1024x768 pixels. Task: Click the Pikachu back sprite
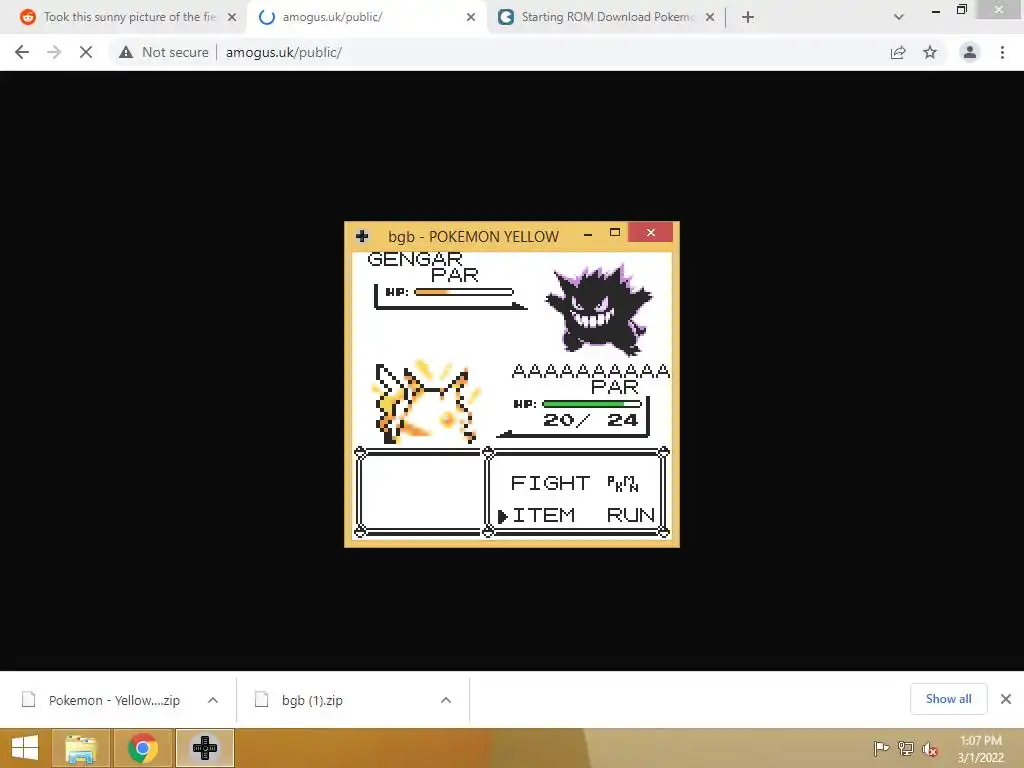(x=428, y=401)
